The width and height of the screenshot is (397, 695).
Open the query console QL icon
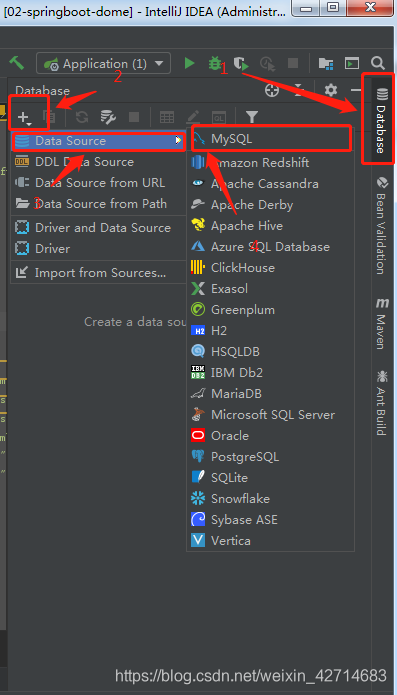(x=218, y=117)
